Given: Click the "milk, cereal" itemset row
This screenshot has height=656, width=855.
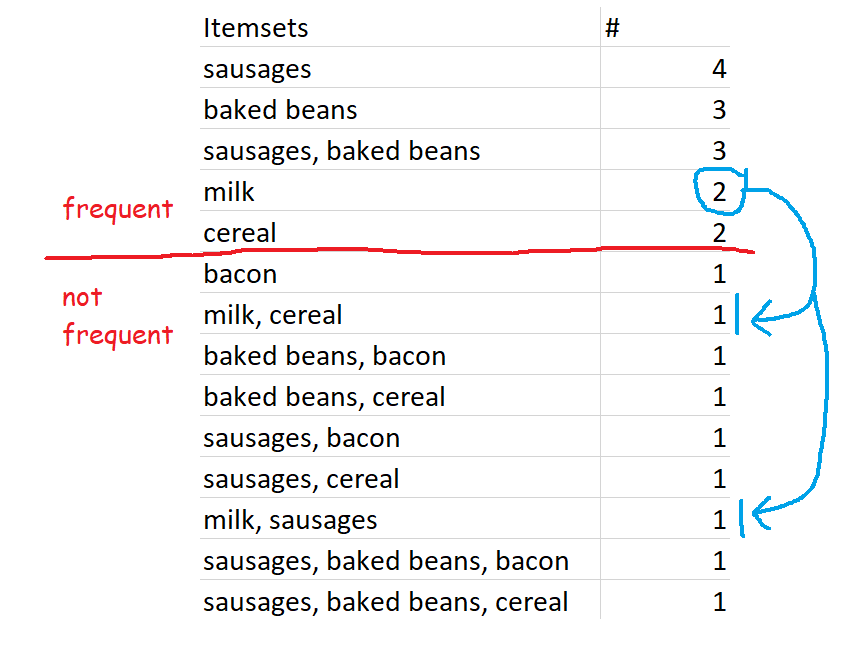Looking at the screenshot, I should (x=465, y=314).
